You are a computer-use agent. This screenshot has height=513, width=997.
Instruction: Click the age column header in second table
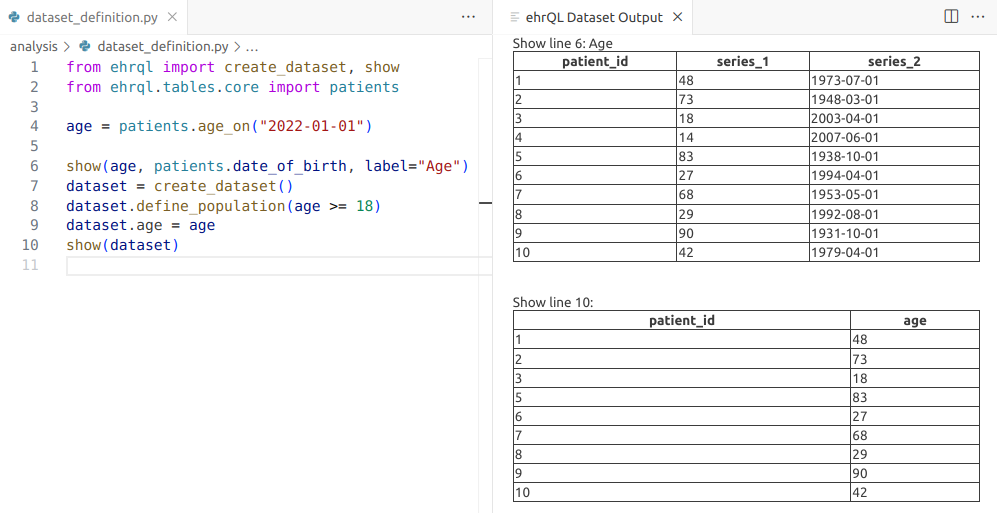click(914, 321)
